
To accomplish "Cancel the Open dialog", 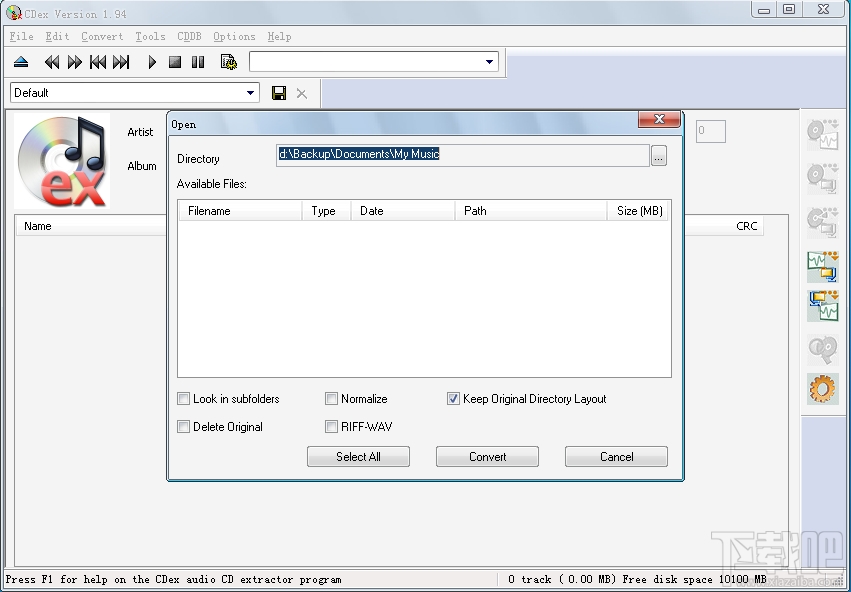I will (x=616, y=456).
